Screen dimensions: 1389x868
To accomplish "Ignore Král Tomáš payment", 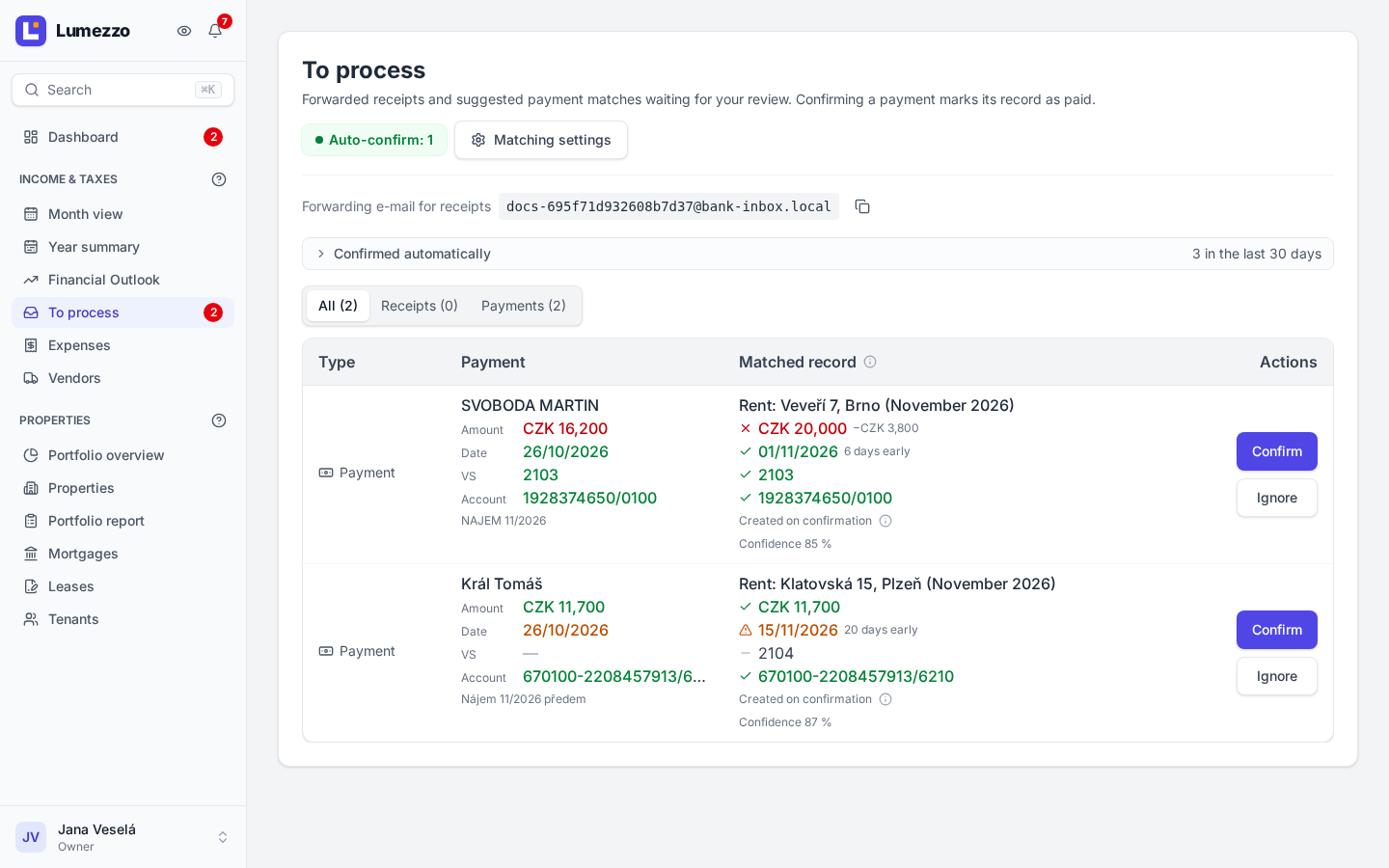I will pyautogui.click(x=1277, y=676).
